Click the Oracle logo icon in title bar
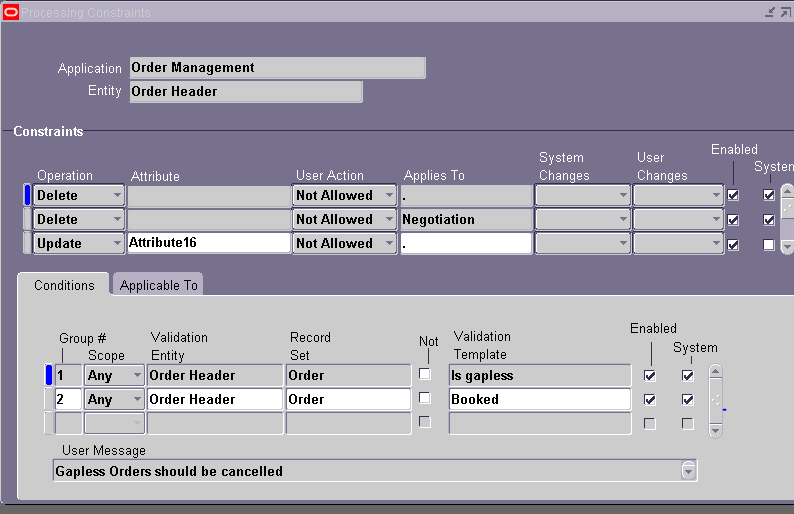 tap(11, 12)
